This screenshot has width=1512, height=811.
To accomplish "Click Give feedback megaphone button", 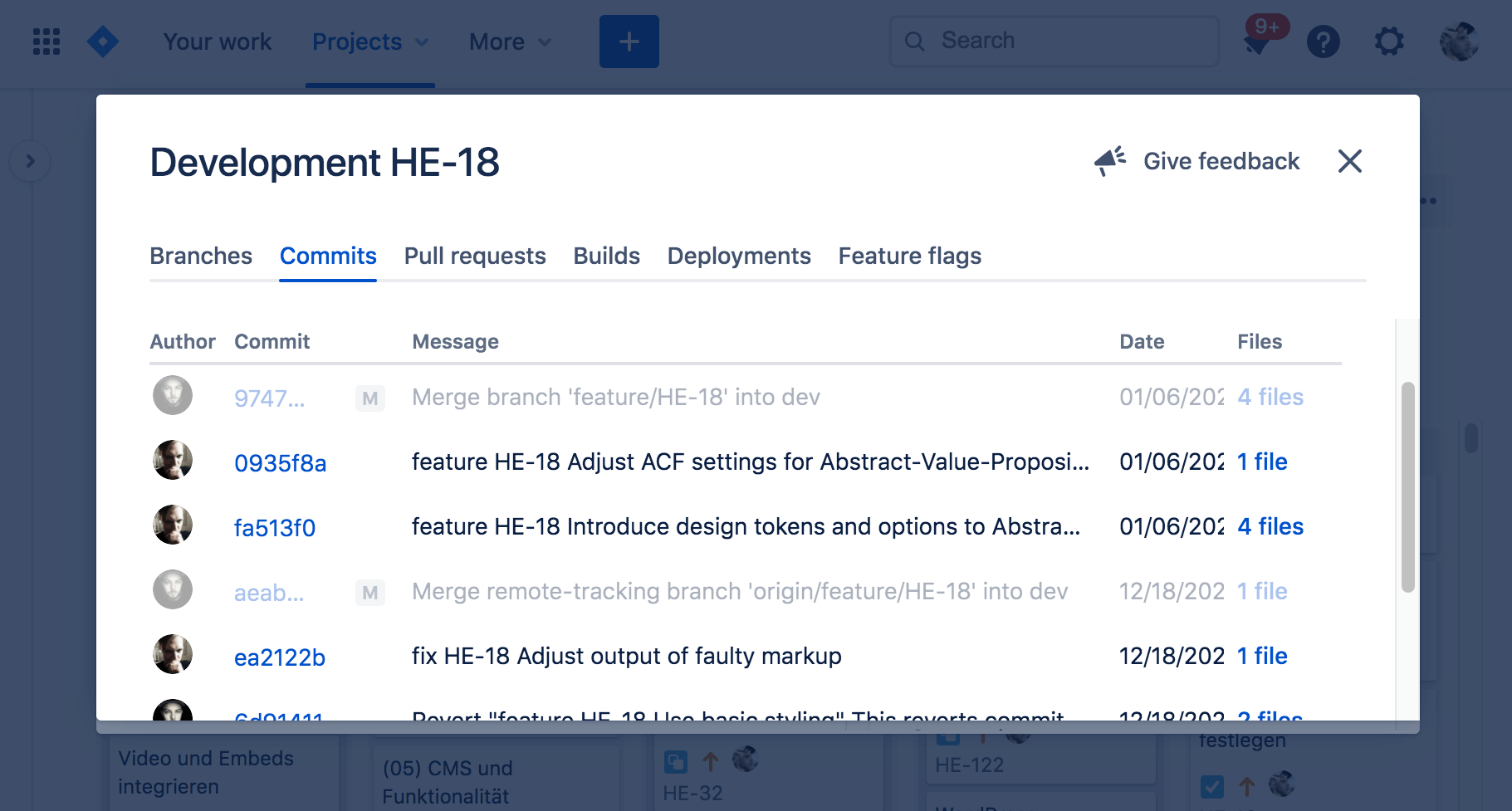I will tap(1196, 161).
